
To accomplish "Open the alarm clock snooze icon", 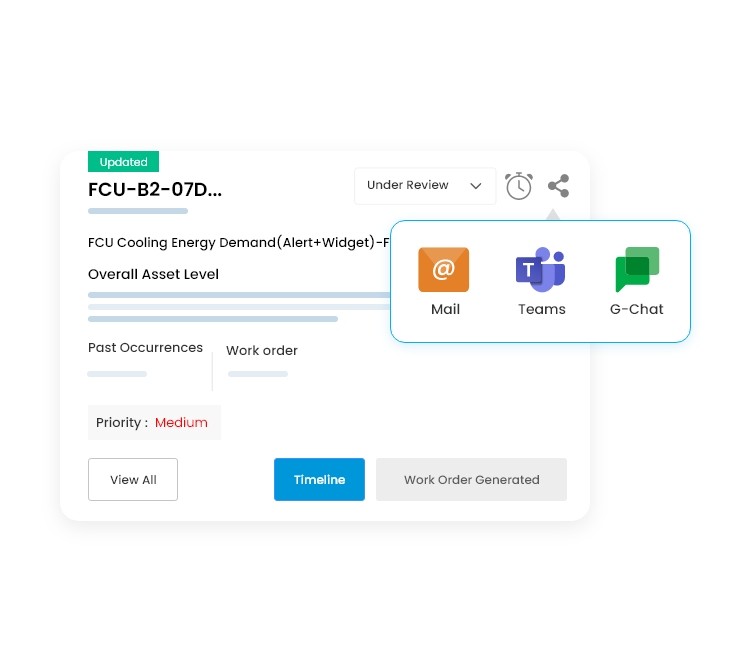I will point(519,186).
